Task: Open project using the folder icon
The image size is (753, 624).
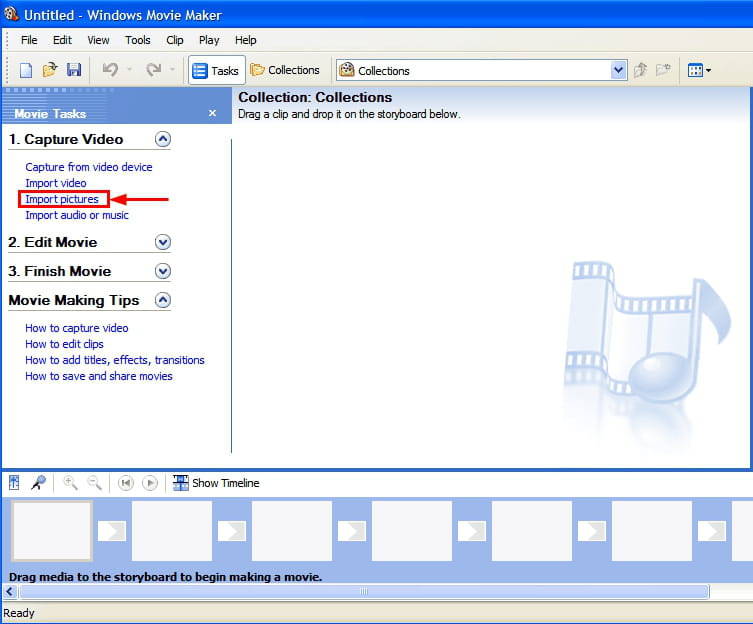Action: click(x=49, y=70)
